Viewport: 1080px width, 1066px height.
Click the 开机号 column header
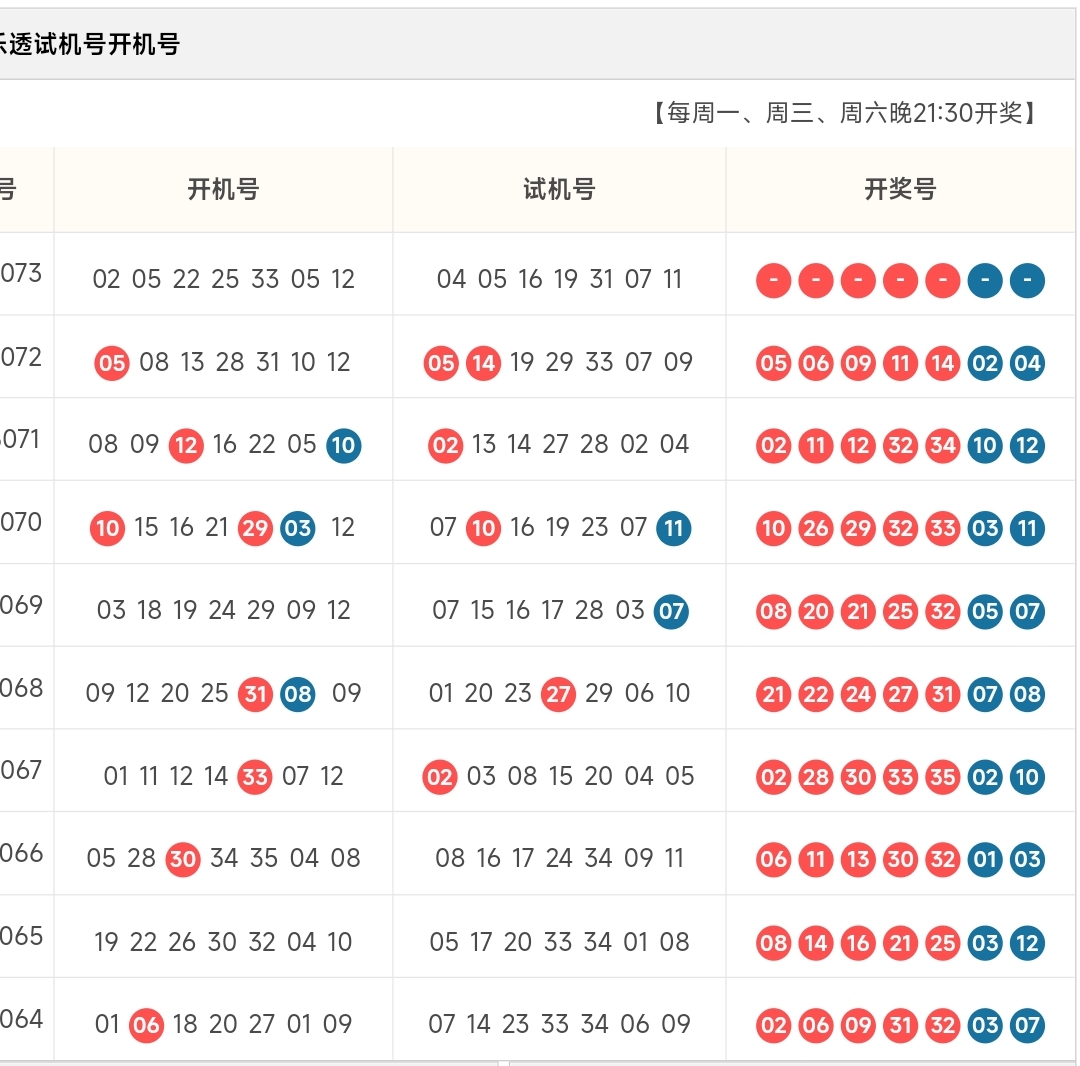223,189
